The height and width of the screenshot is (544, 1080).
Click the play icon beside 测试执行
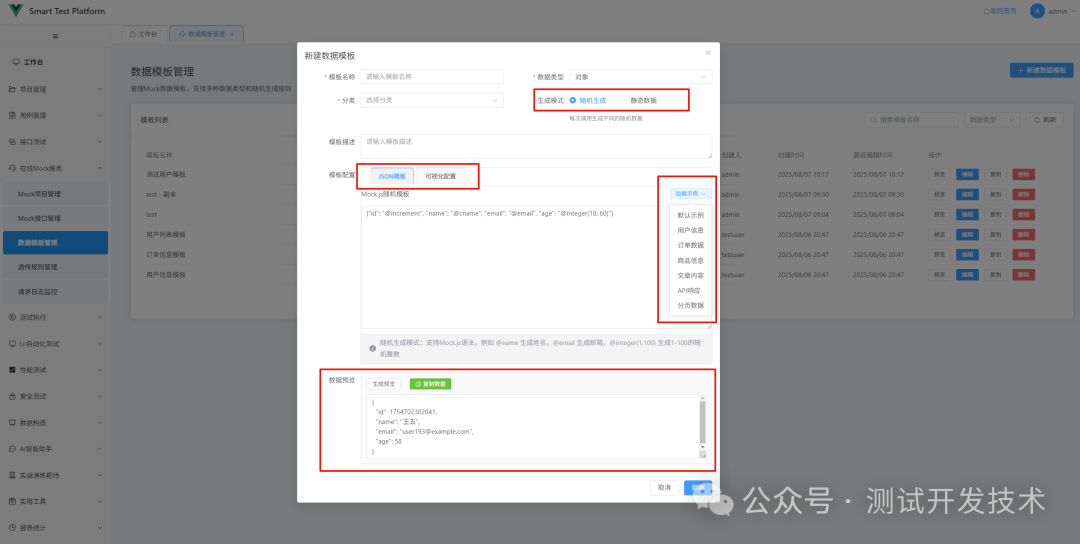click(x=12, y=317)
